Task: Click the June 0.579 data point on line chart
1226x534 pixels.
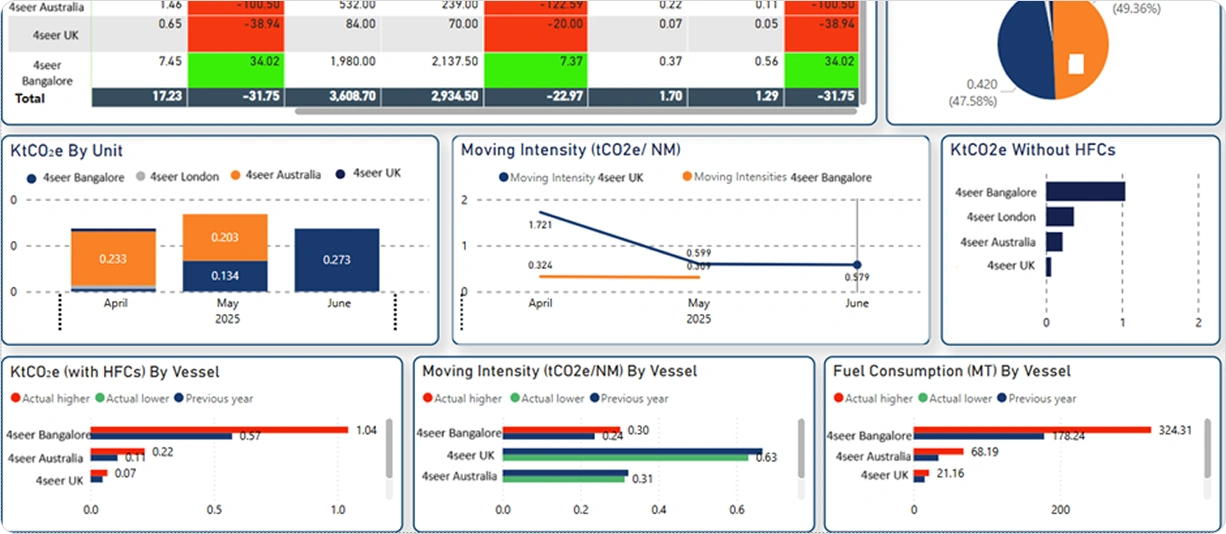Action: click(857, 264)
